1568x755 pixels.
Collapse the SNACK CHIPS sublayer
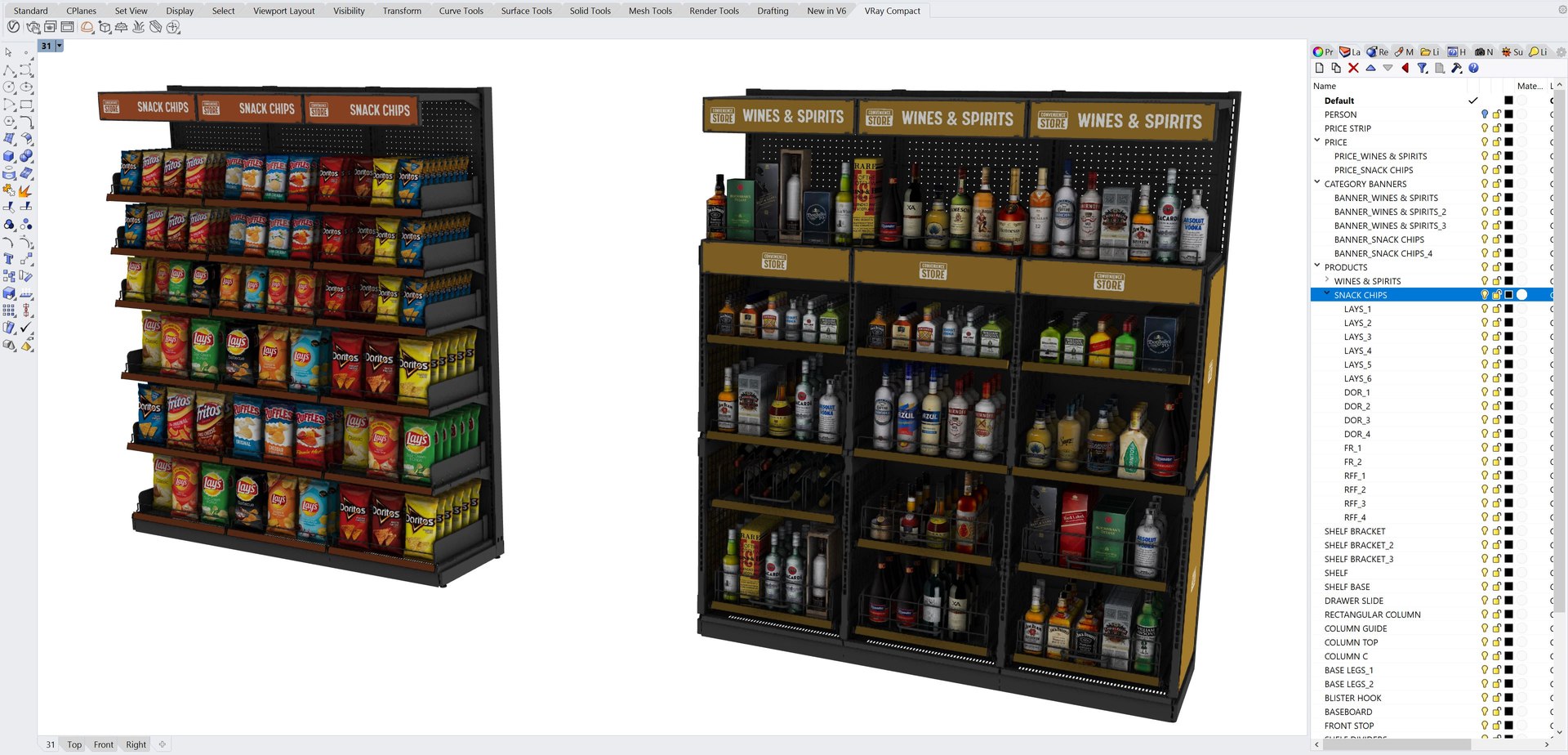pyautogui.click(x=1326, y=293)
